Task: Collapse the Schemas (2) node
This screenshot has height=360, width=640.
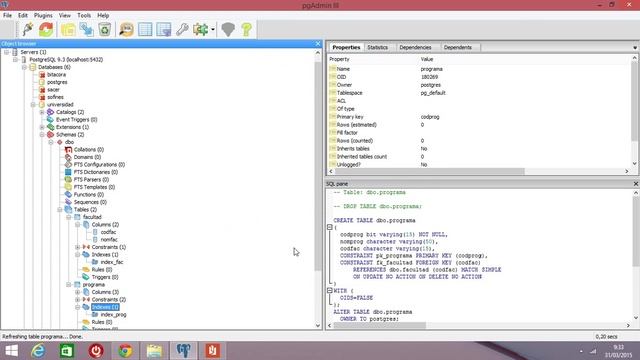Action: point(42,134)
